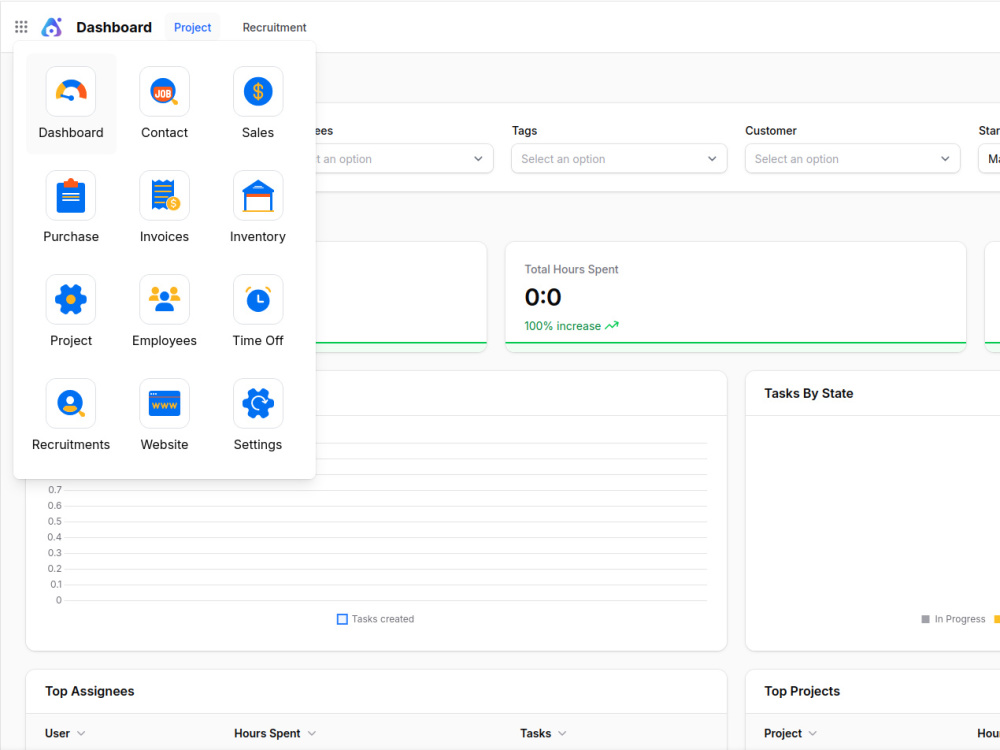Click the 0.7 chart axis value
Viewport: 1000px width, 750px height.
tap(55, 490)
